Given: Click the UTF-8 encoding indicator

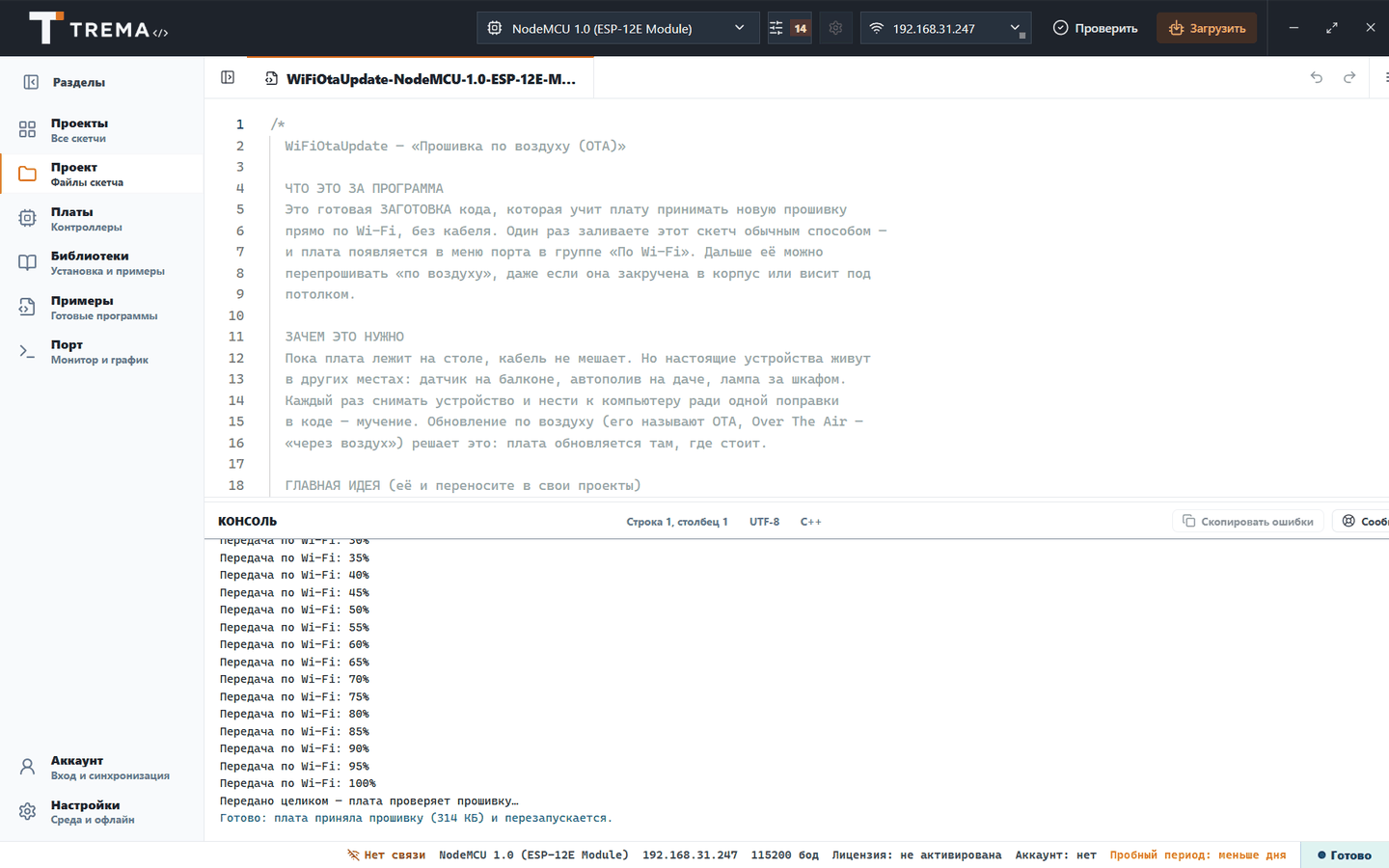Looking at the screenshot, I should [x=764, y=522].
